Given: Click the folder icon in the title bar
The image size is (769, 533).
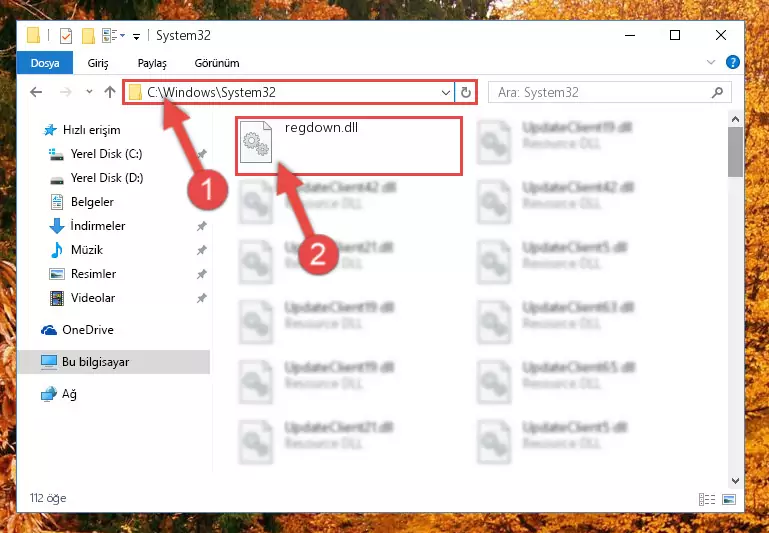Looking at the screenshot, I should point(33,35).
